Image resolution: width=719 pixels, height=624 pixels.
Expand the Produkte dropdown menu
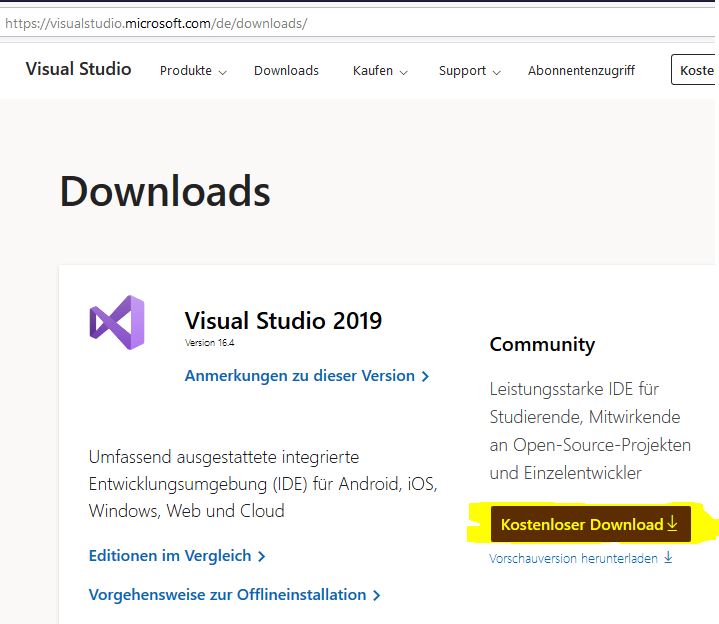[193, 71]
